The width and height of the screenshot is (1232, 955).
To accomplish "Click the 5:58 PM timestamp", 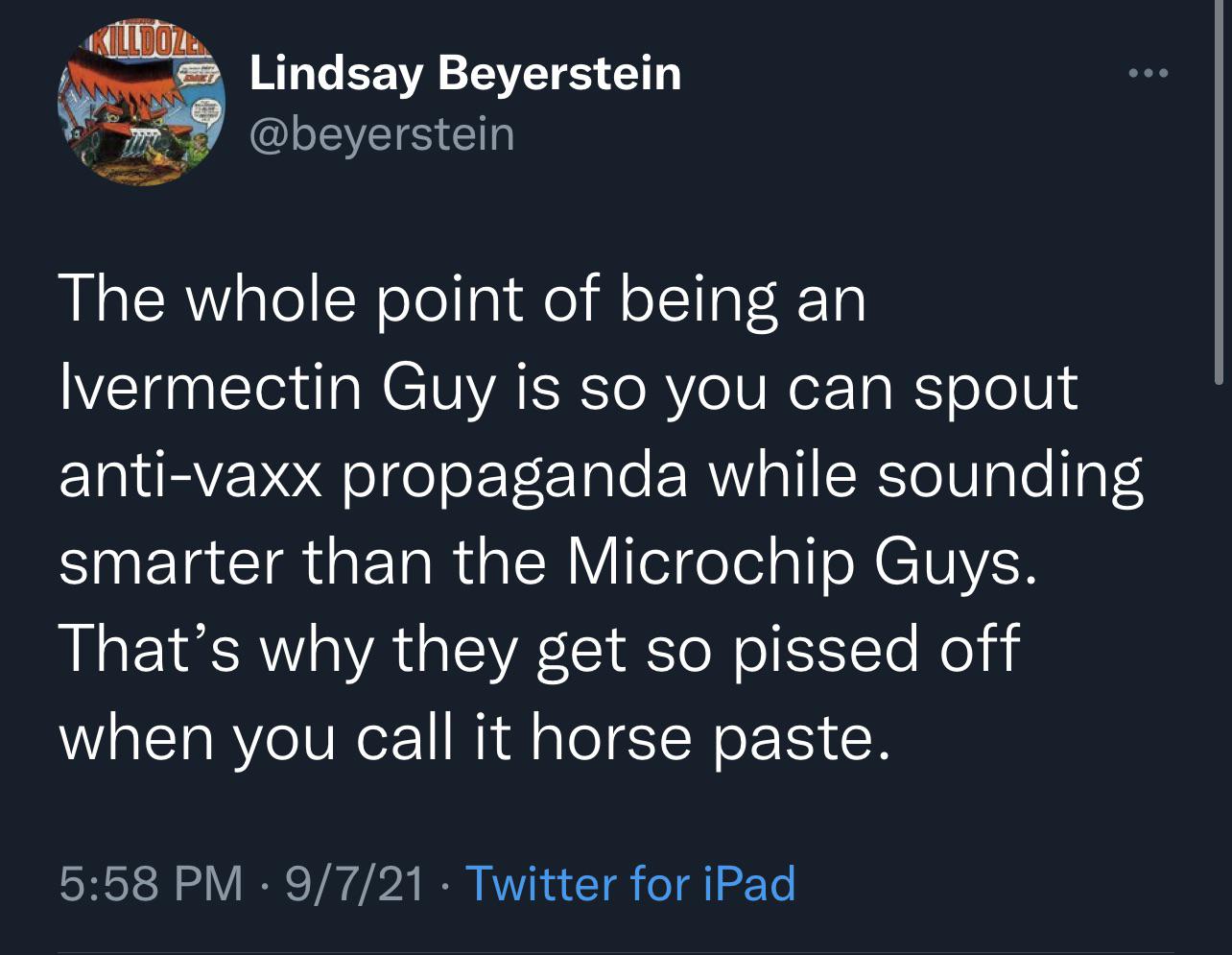I will 151,883.
